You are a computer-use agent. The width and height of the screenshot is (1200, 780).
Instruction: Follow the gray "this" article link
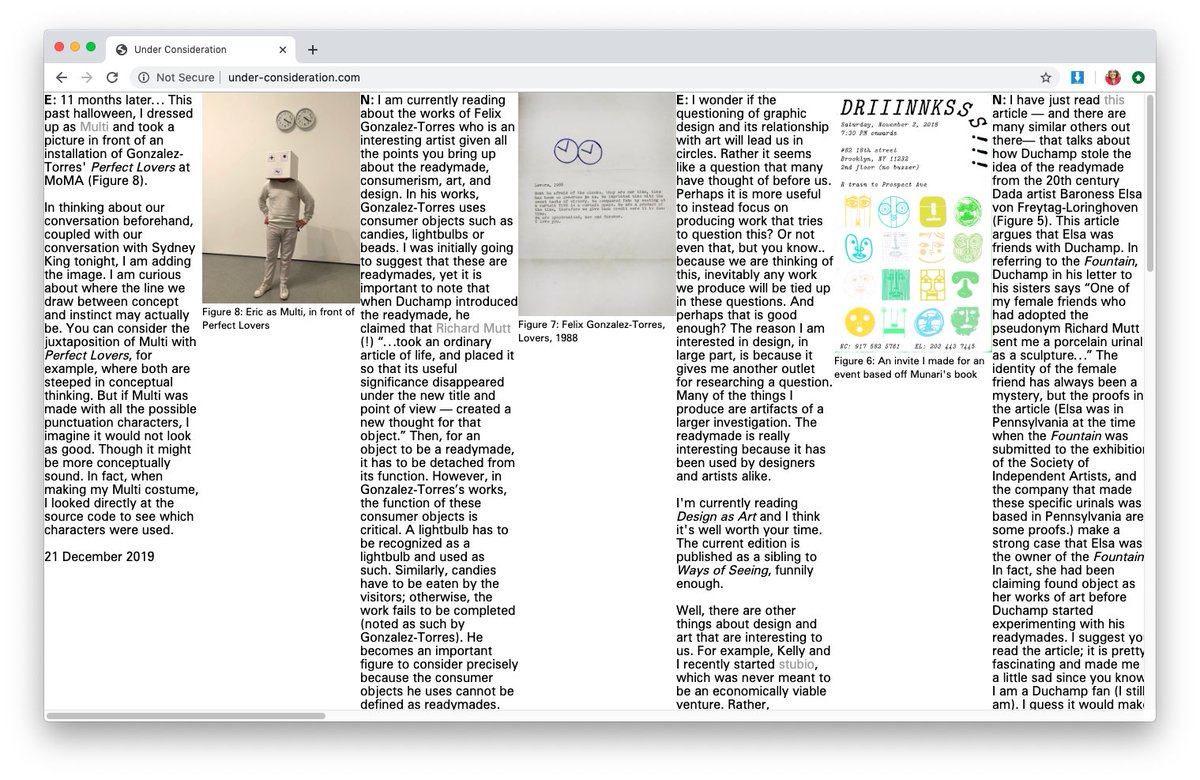(1114, 100)
